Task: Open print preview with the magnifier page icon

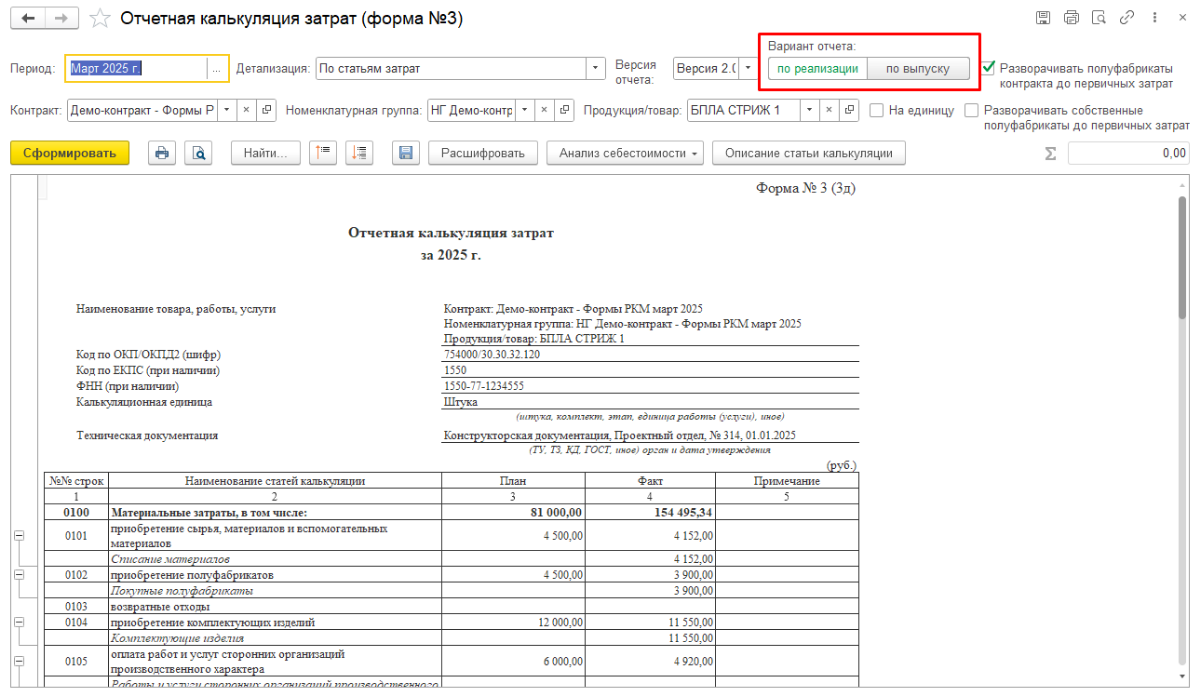Action: coord(198,153)
